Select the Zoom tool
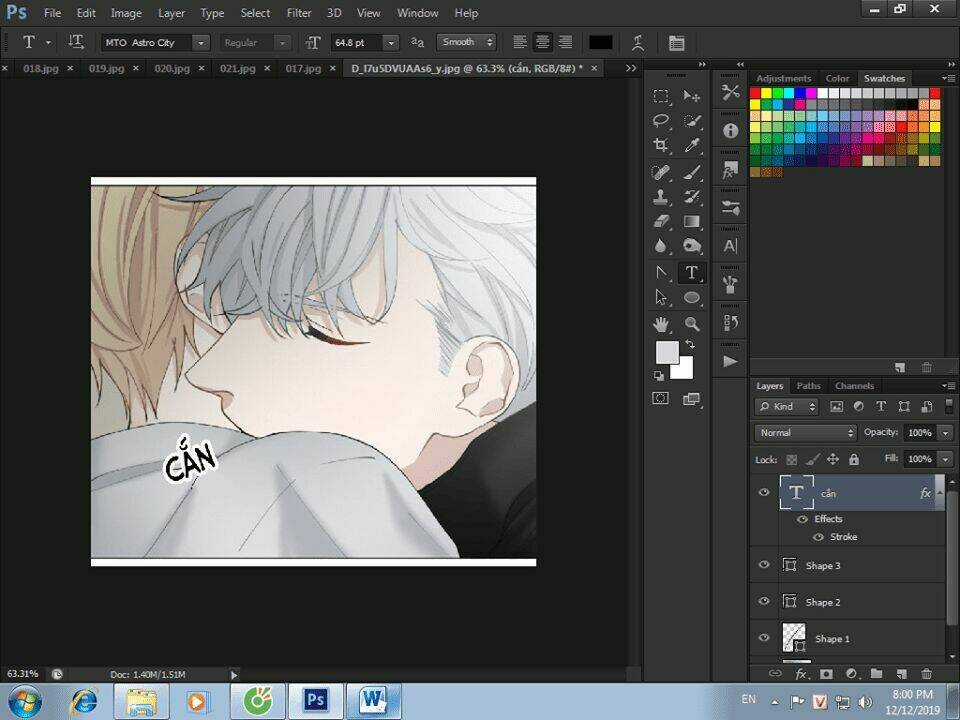This screenshot has height=720, width=960. point(692,322)
